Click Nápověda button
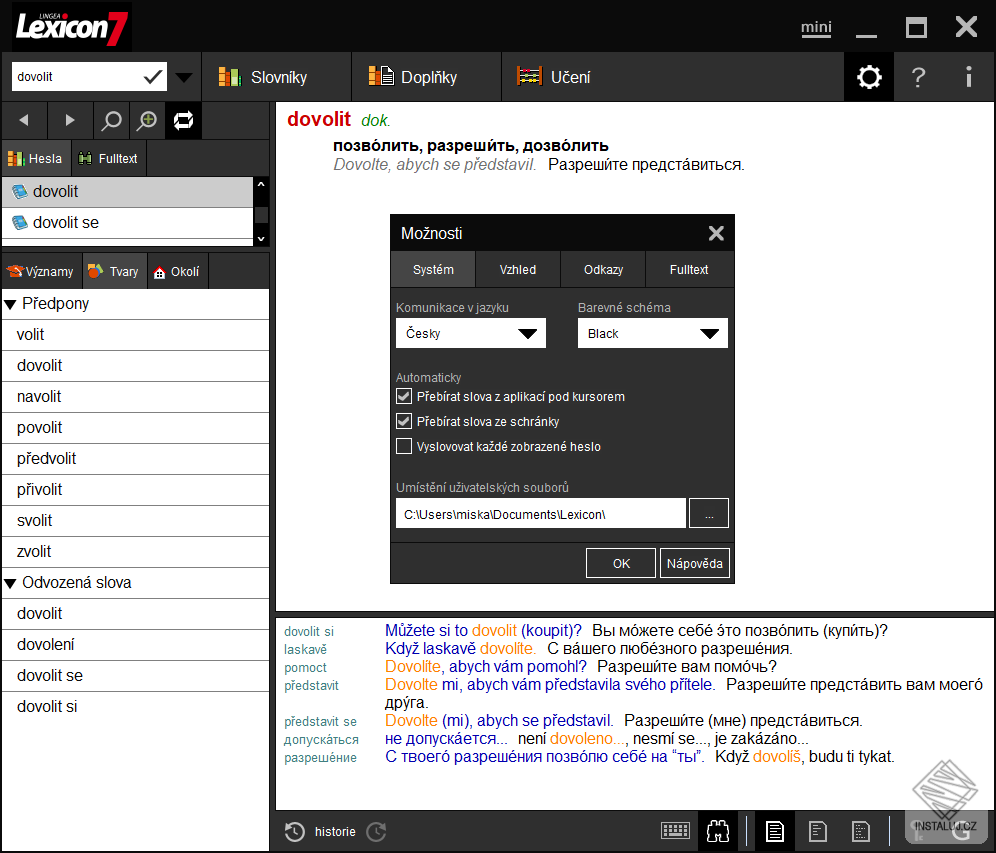This screenshot has width=996, height=853. pos(694,563)
